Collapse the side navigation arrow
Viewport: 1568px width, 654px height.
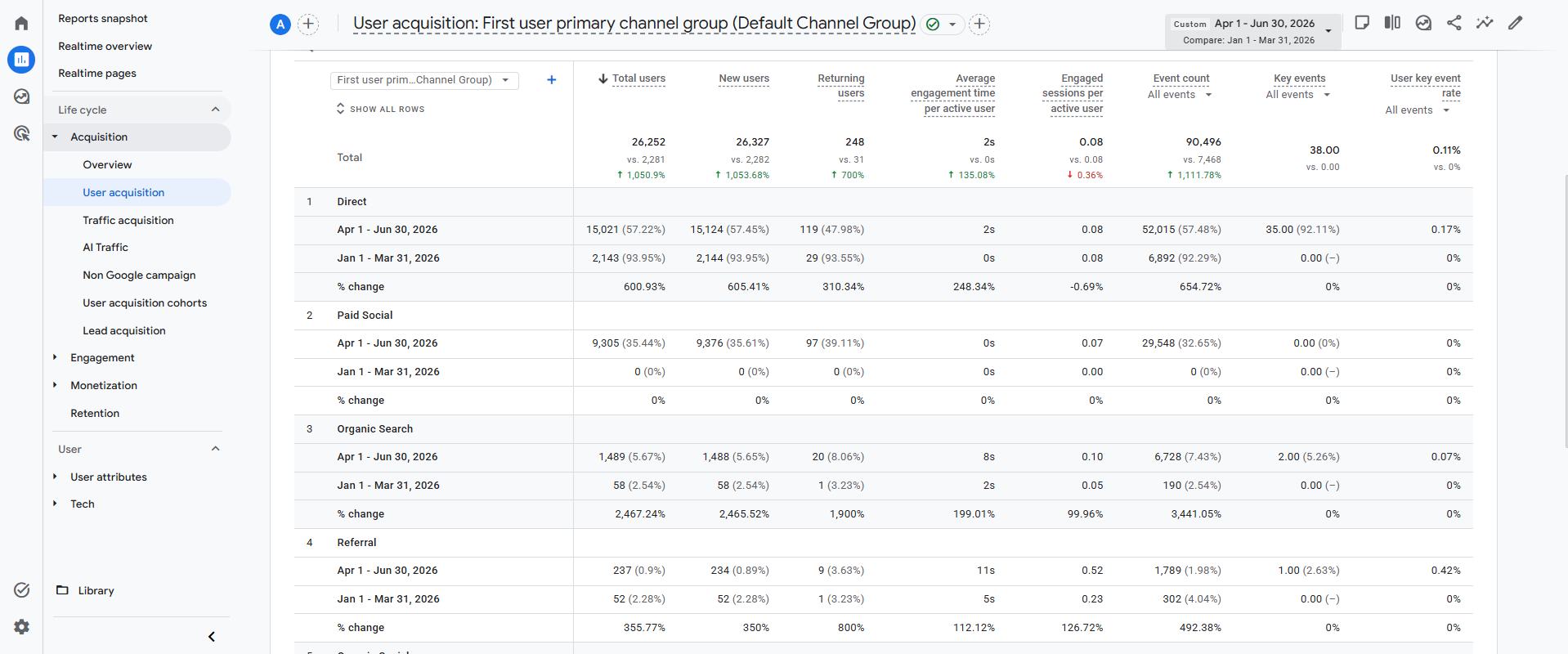point(212,637)
